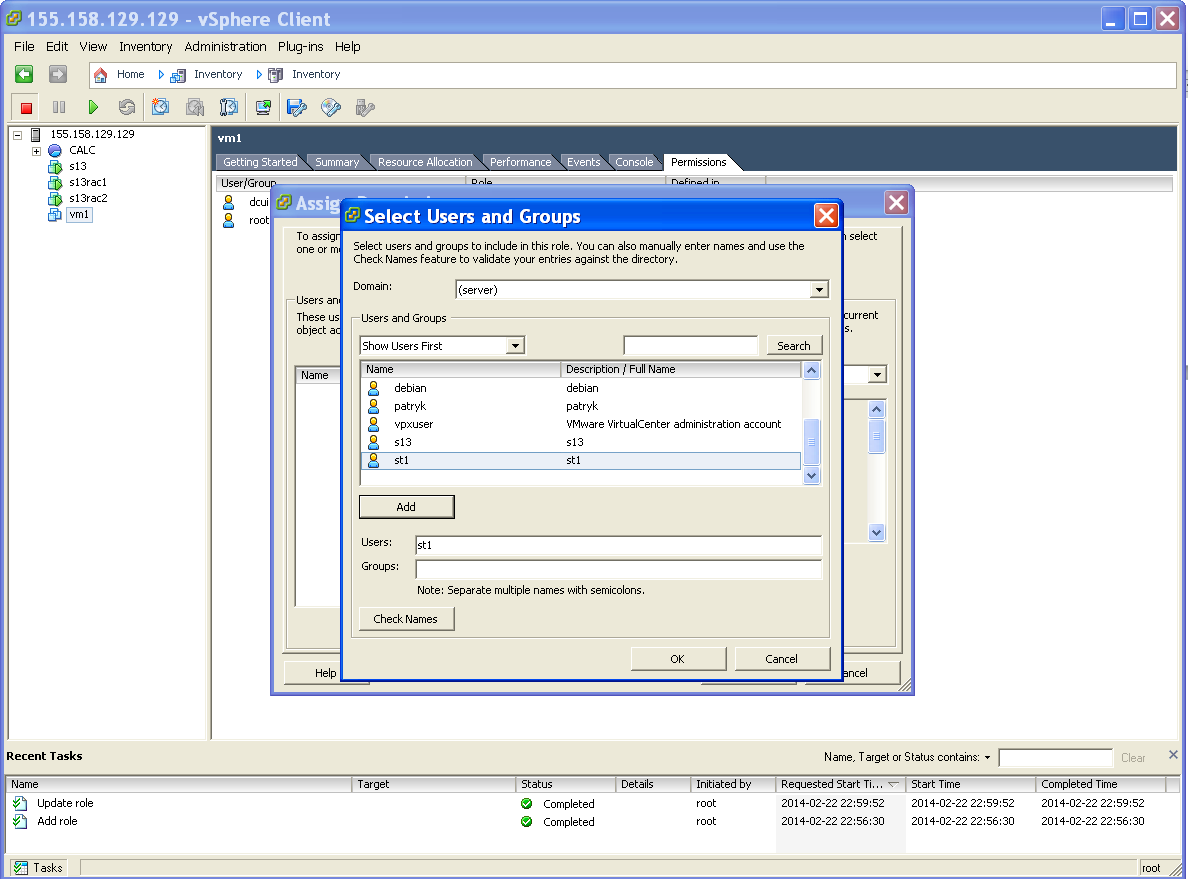The image size is (1188, 879).
Task: Select the CALC resource pool icon
Action: click(x=55, y=150)
